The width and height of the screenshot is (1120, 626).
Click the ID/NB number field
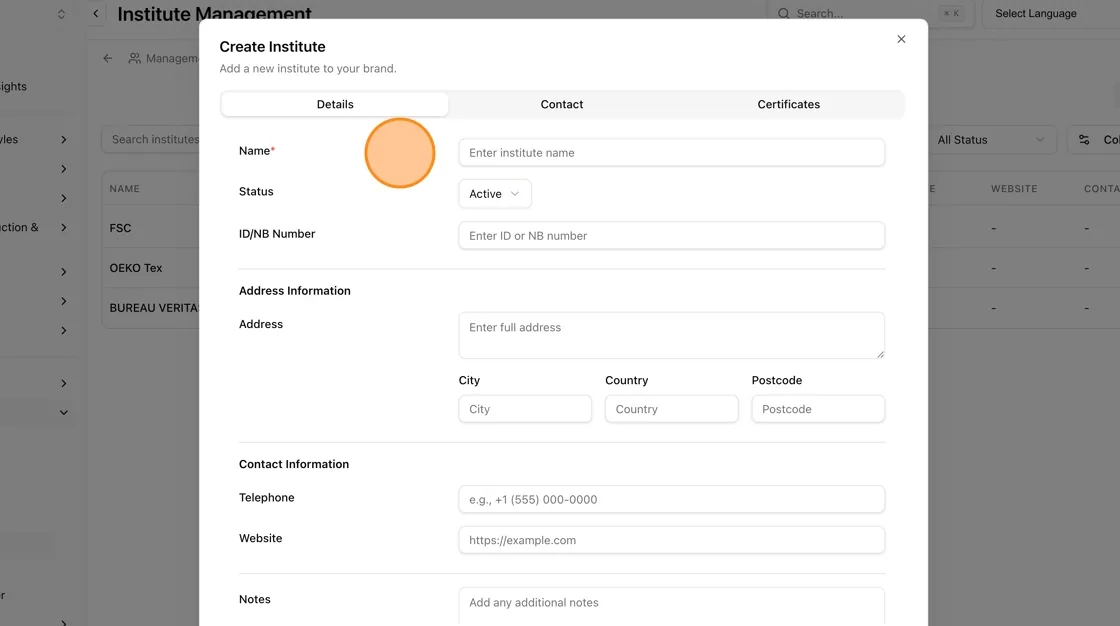point(671,236)
